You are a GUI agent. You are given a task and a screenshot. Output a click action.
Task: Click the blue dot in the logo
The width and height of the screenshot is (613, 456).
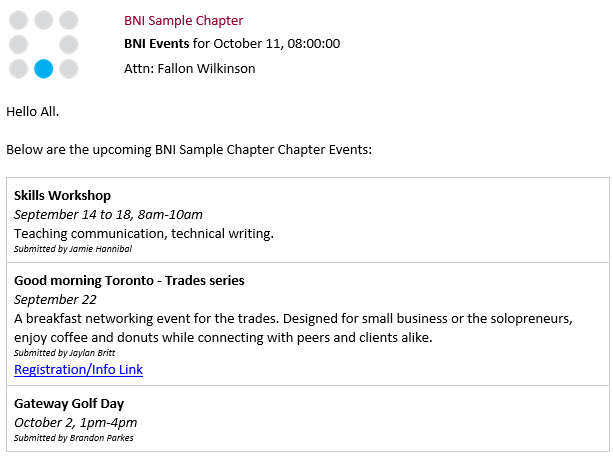point(43,69)
